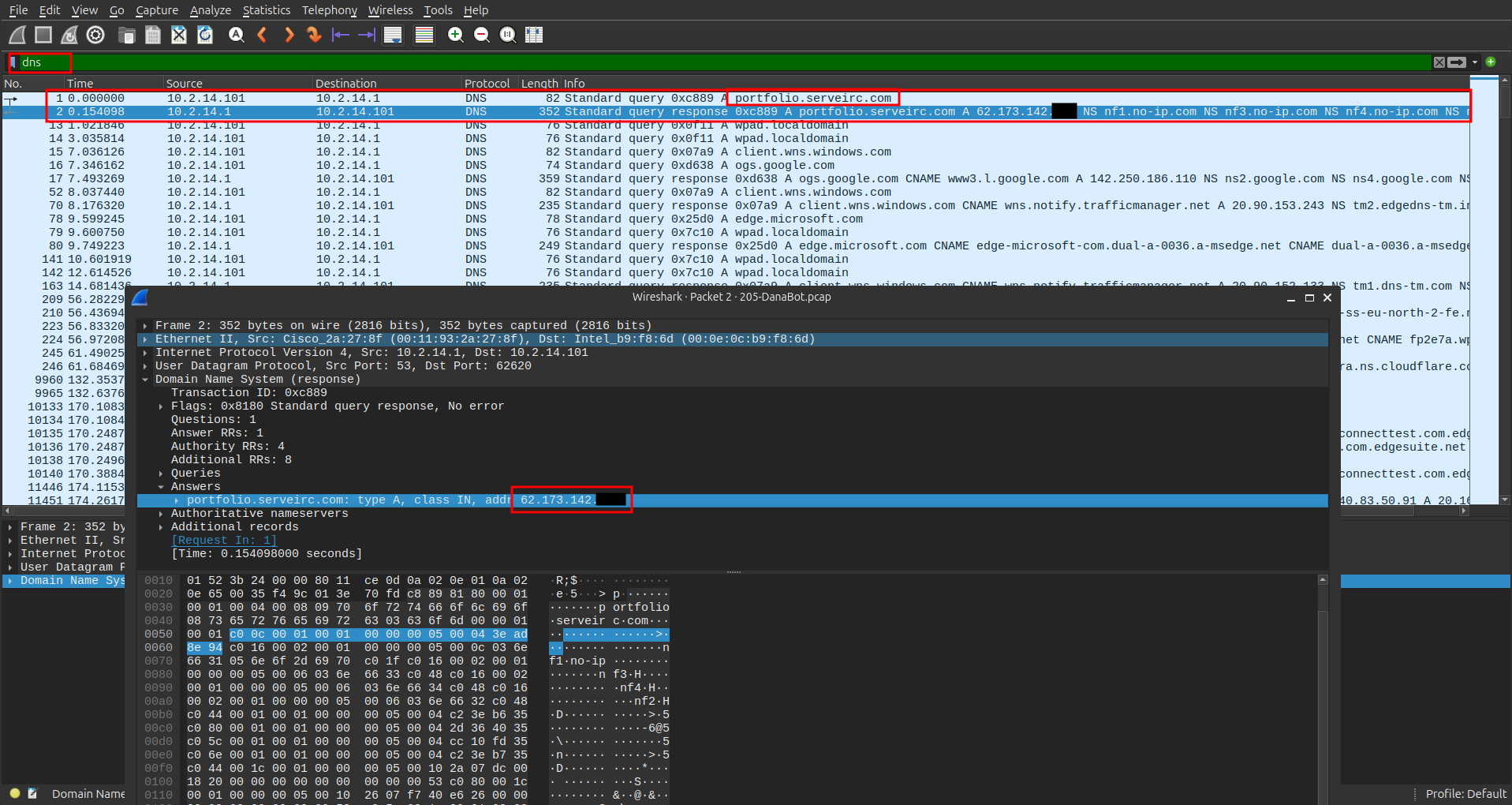Reload this capture file
Viewport: 1512px width, 805px height.
(x=205, y=35)
